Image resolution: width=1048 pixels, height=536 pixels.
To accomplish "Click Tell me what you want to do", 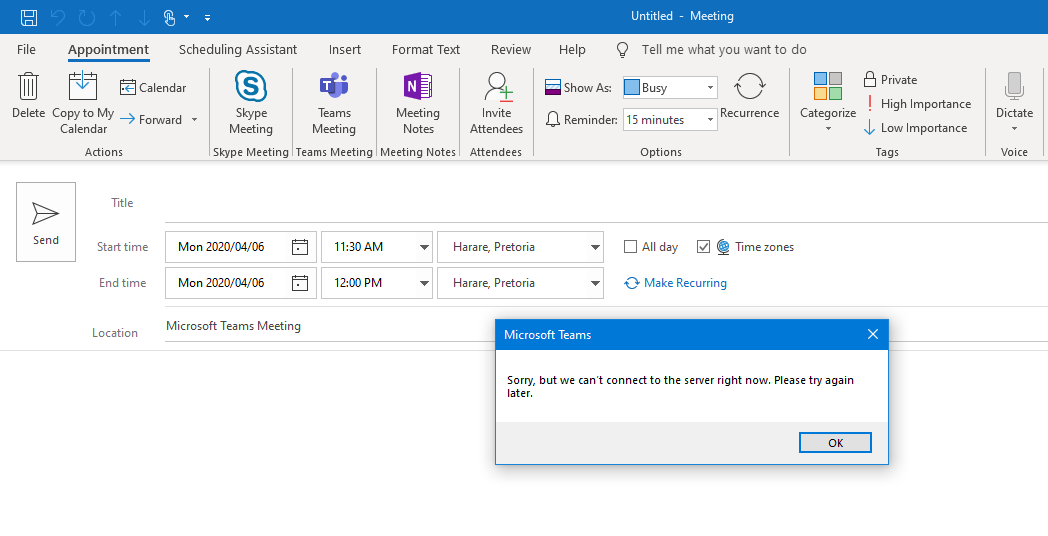I will (724, 49).
